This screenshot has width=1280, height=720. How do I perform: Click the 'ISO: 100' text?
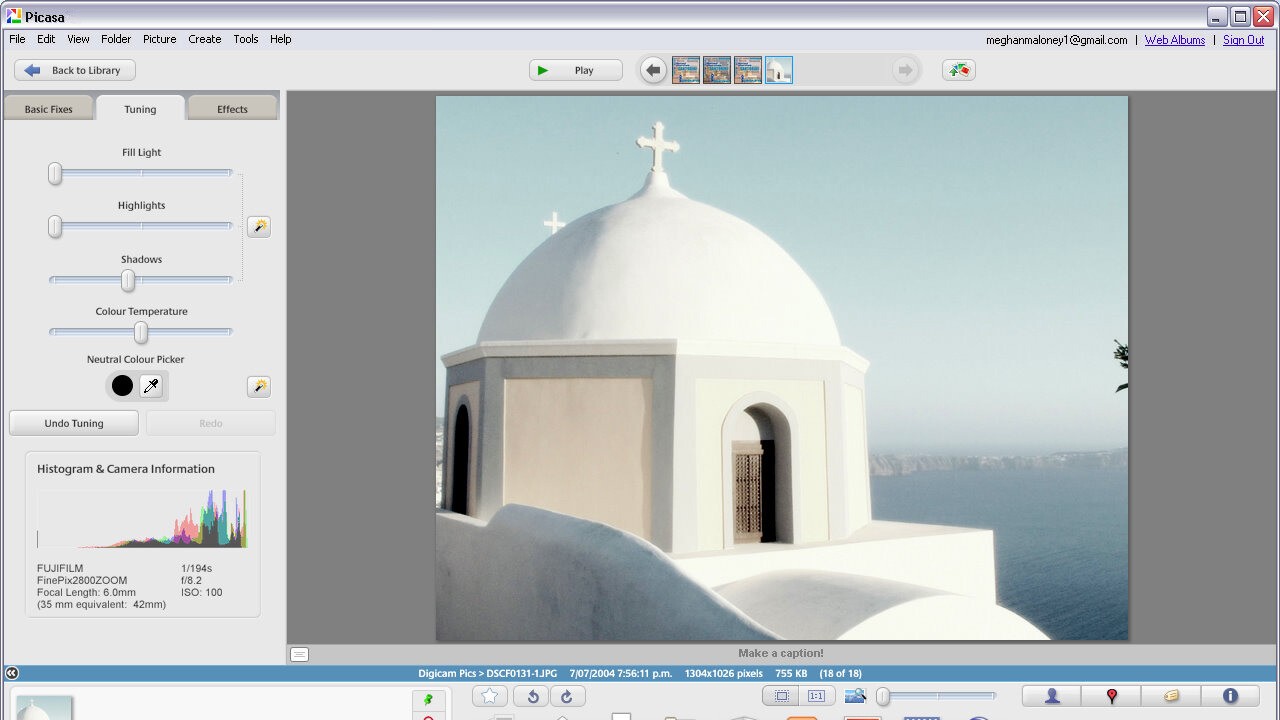click(x=202, y=592)
